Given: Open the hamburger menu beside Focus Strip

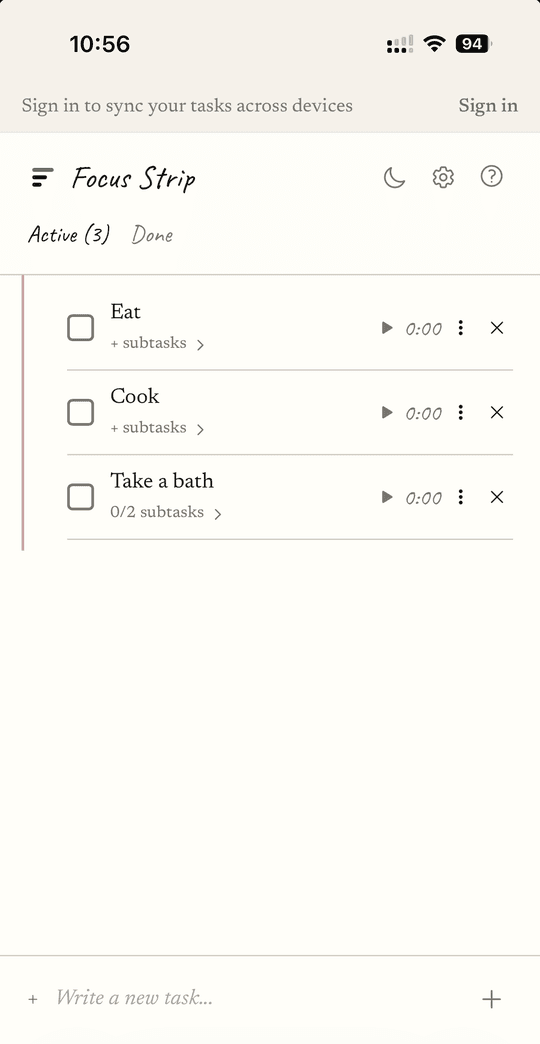Looking at the screenshot, I should click(42, 178).
